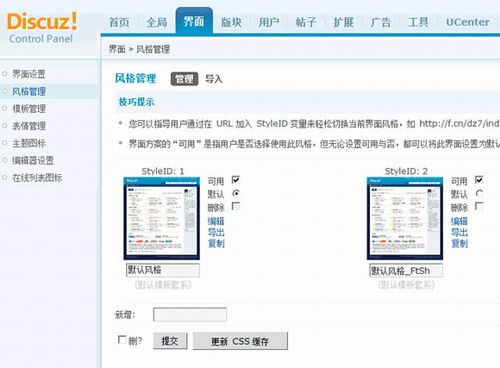
Task: Open the UCenter top tab
Action: (x=468, y=22)
